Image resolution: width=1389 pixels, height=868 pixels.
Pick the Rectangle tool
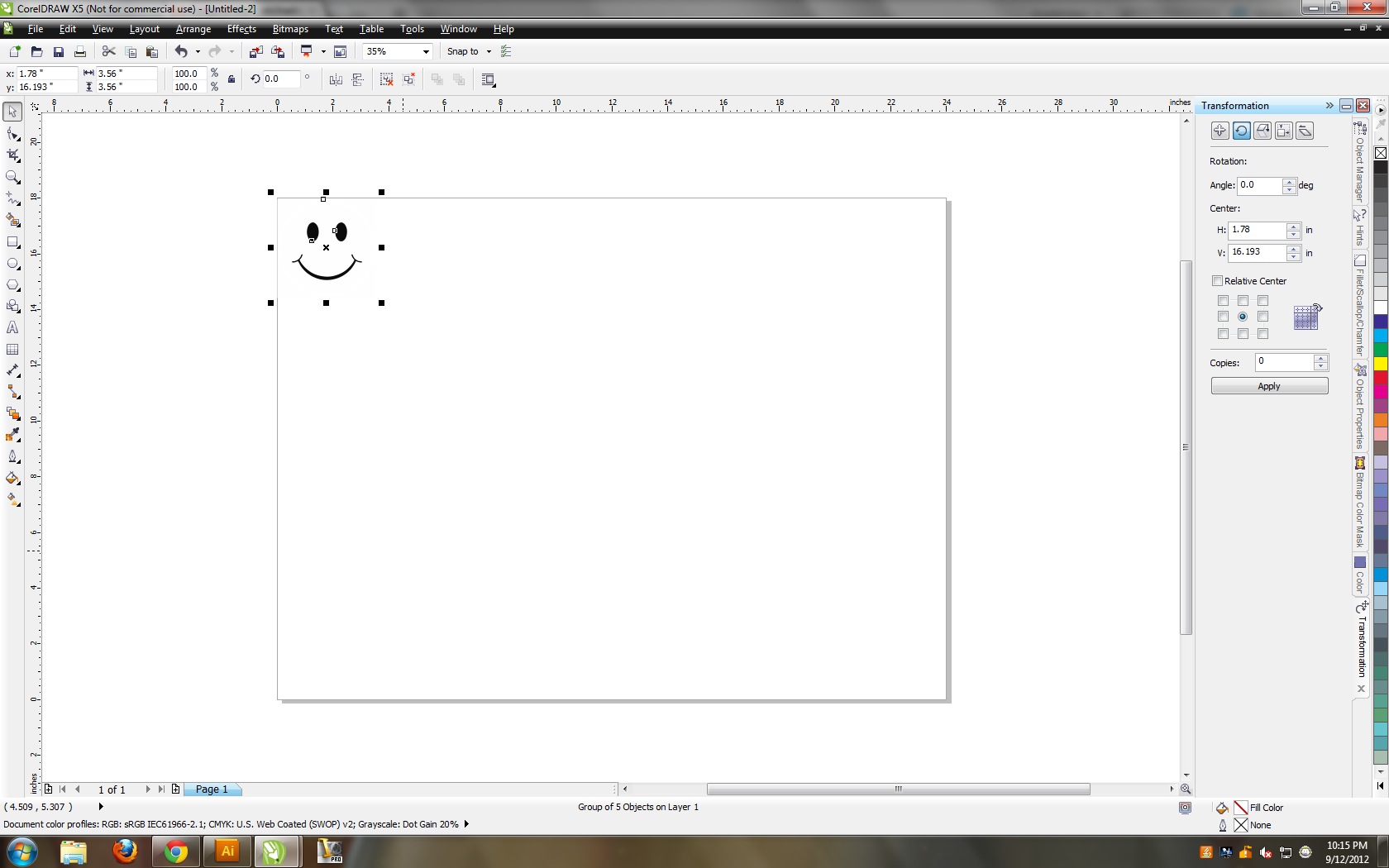(x=12, y=242)
